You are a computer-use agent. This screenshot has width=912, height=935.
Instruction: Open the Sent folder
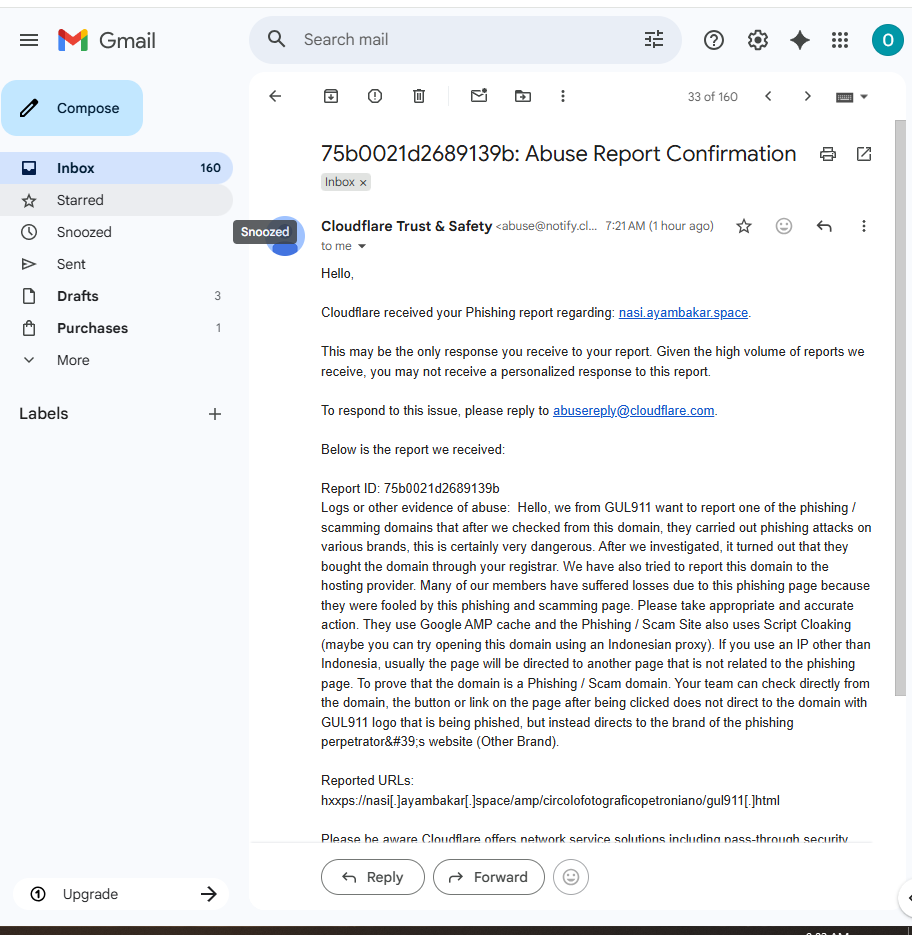pos(116,264)
